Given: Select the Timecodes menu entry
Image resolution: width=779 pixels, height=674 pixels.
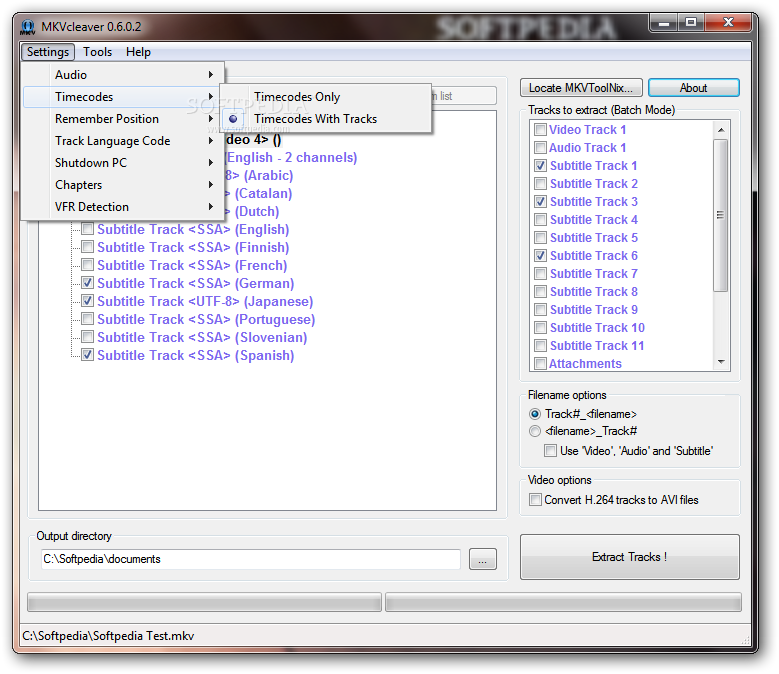Looking at the screenshot, I should (x=123, y=96).
